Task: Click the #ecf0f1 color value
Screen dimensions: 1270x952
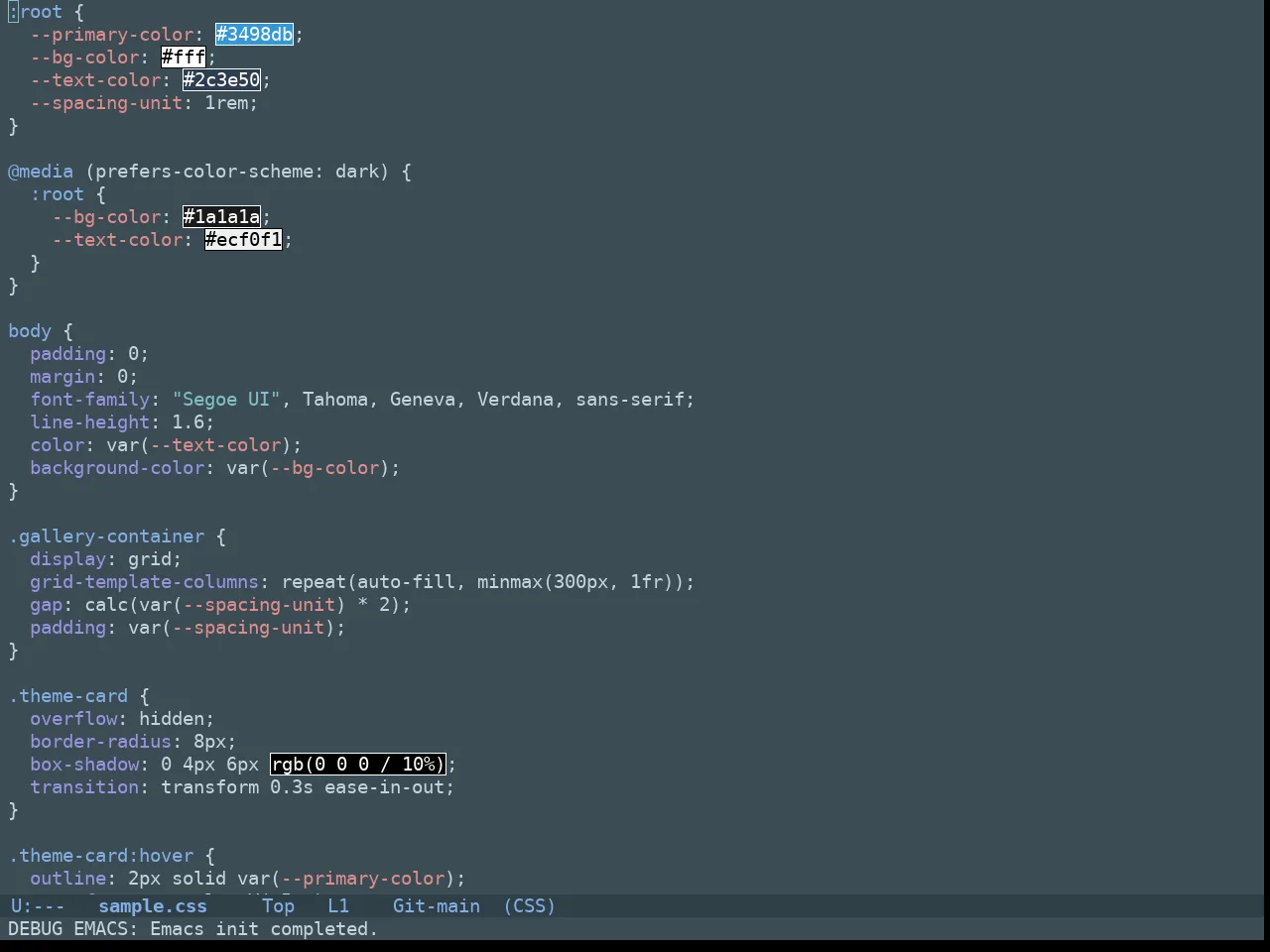Action: pos(244,240)
